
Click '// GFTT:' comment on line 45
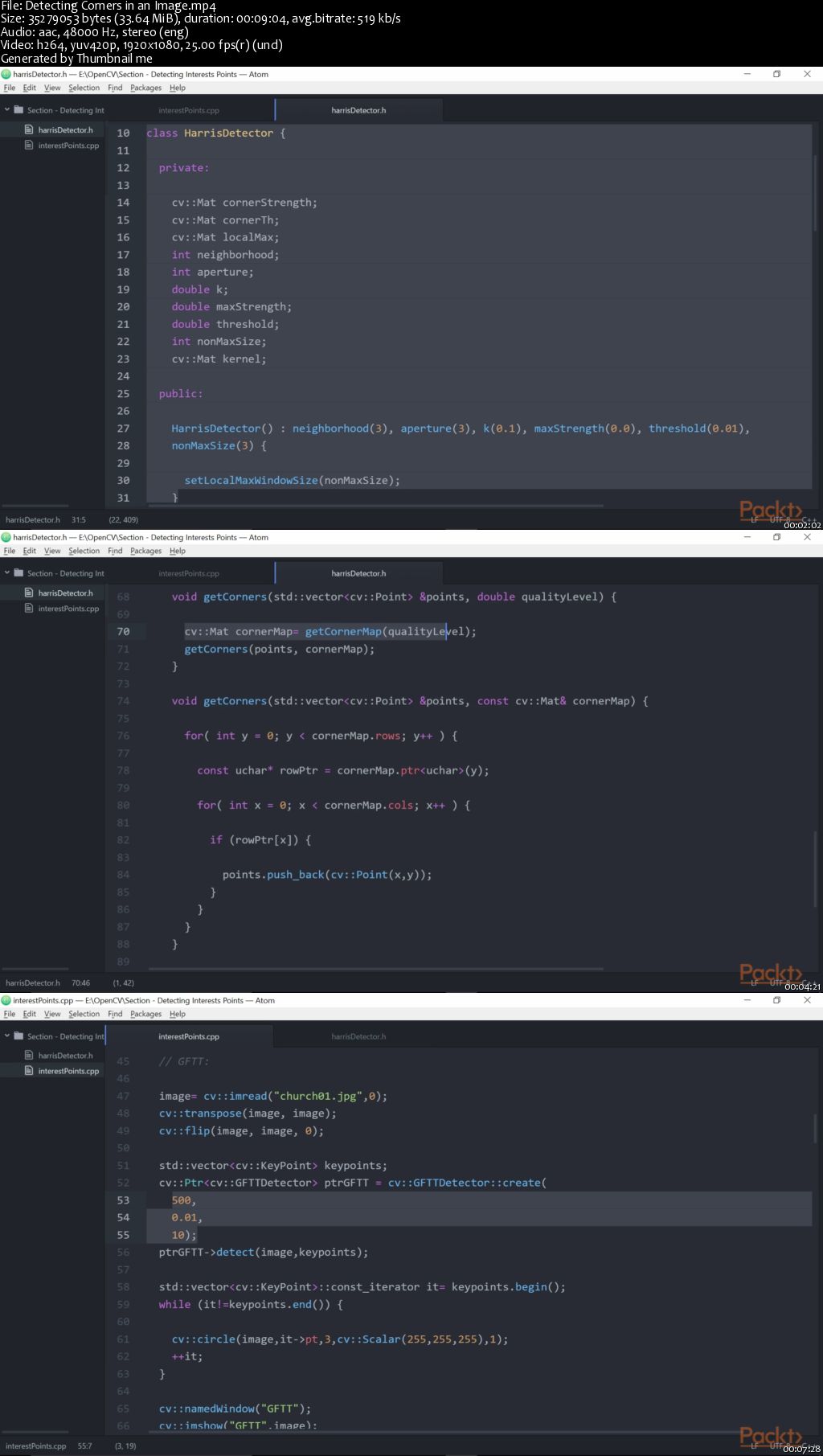click(184, 1061)
